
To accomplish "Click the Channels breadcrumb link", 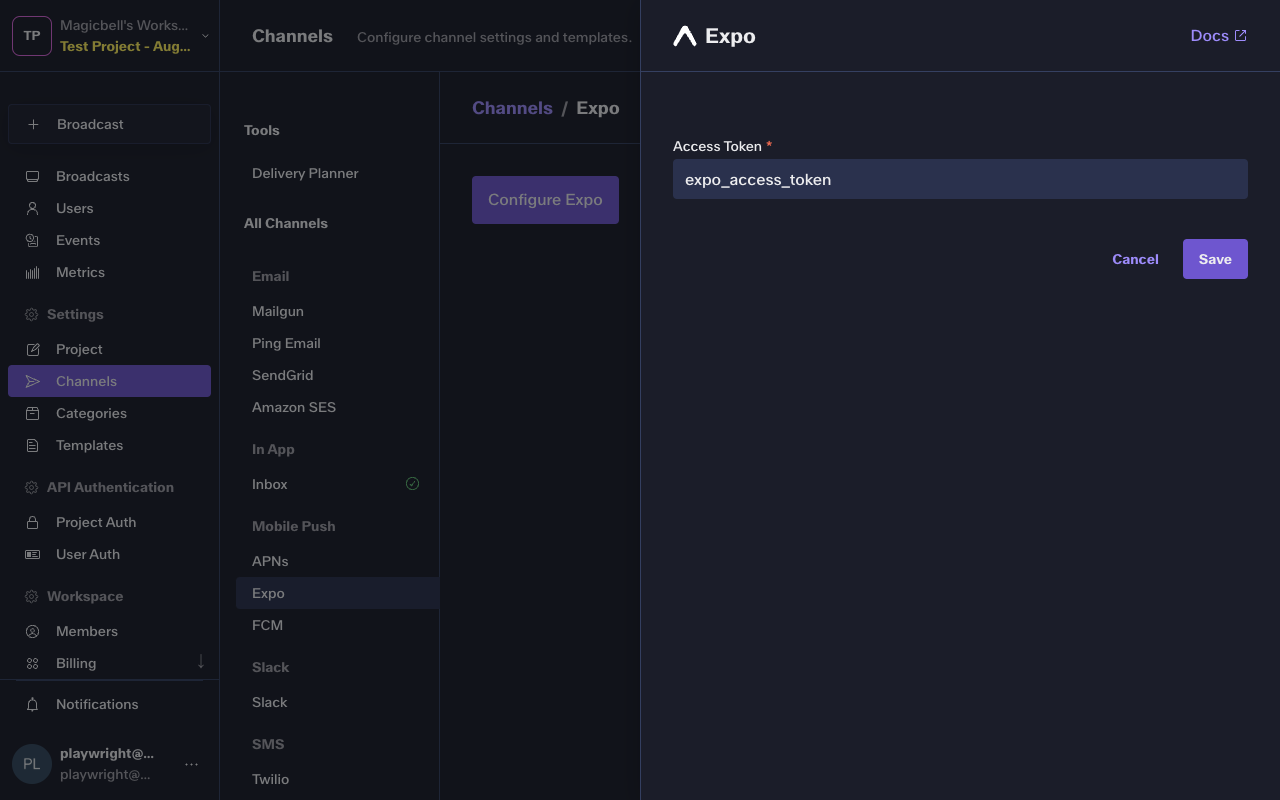I will [x=512, y=108].
